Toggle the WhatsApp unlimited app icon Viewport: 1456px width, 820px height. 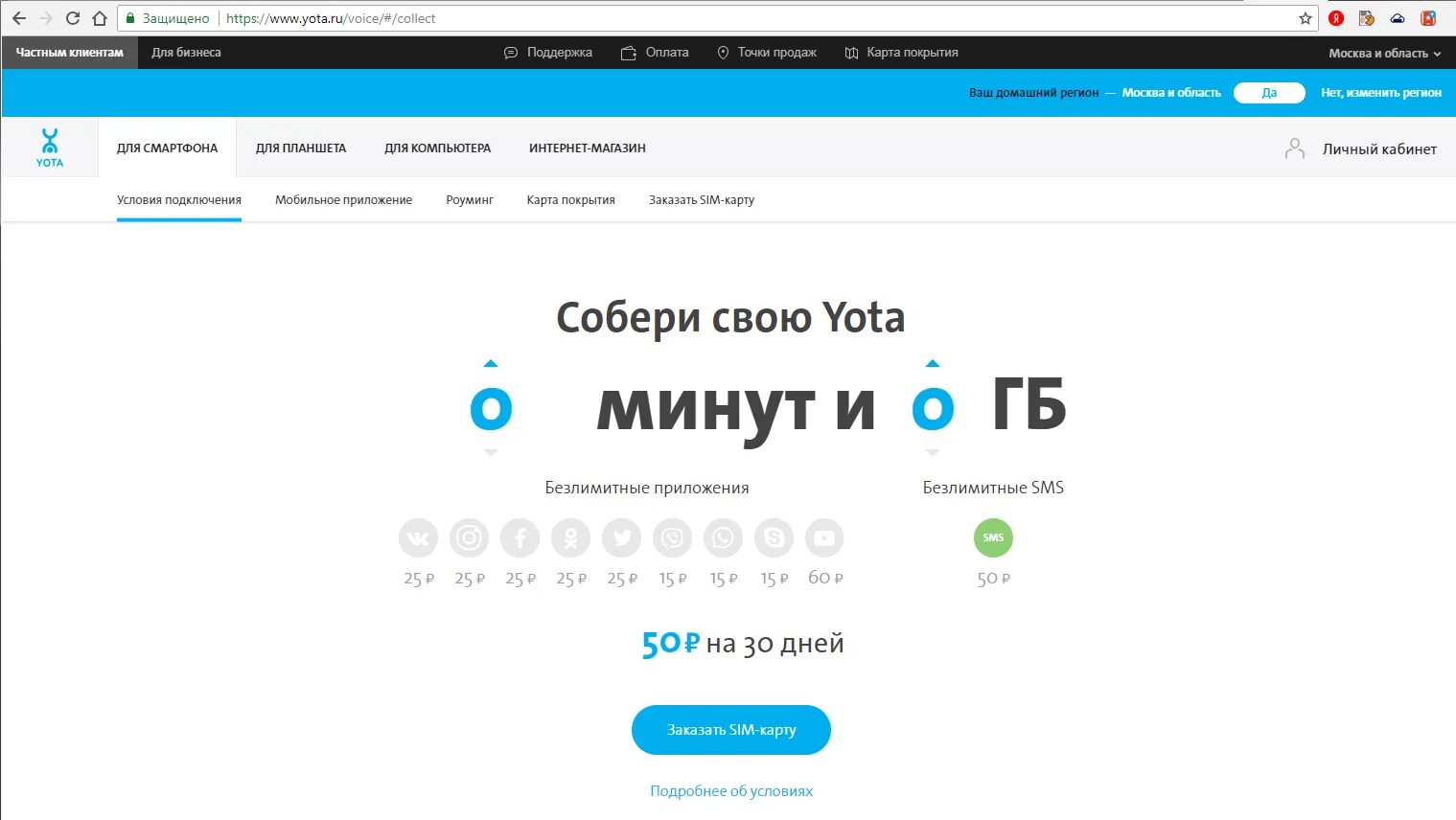tap(723, 537)
